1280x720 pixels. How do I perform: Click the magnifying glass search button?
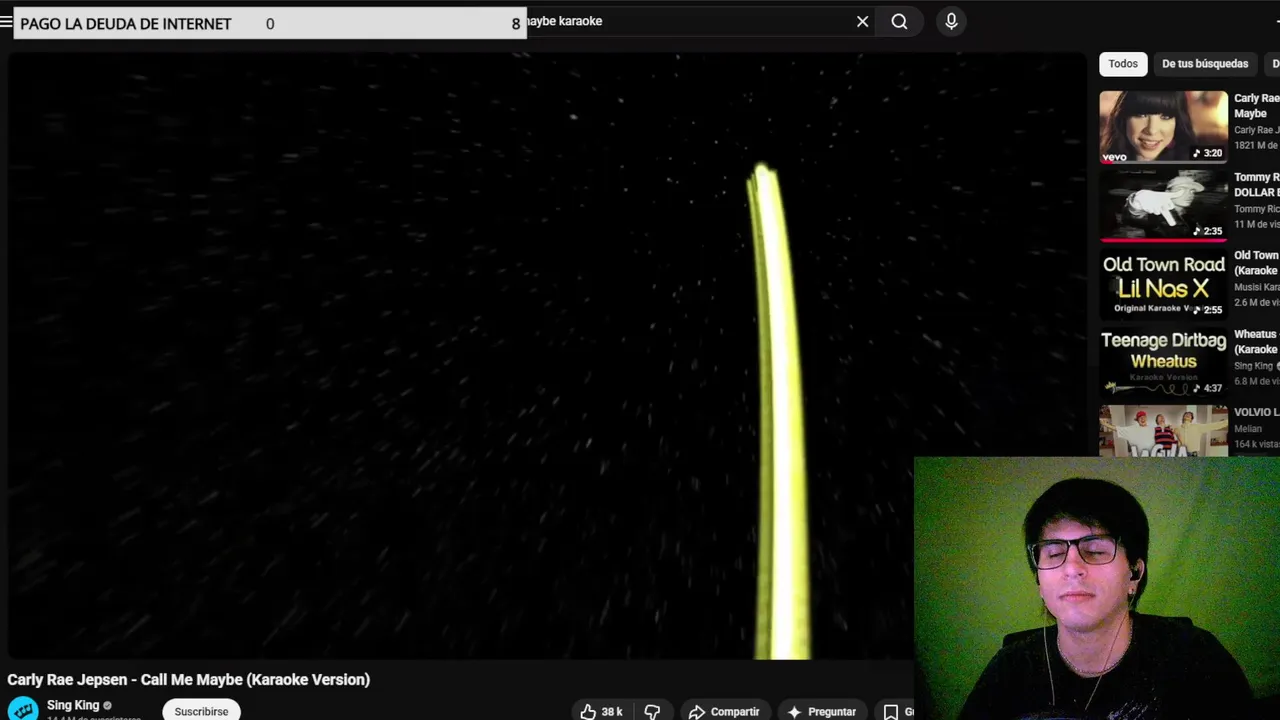click(899, 21)
